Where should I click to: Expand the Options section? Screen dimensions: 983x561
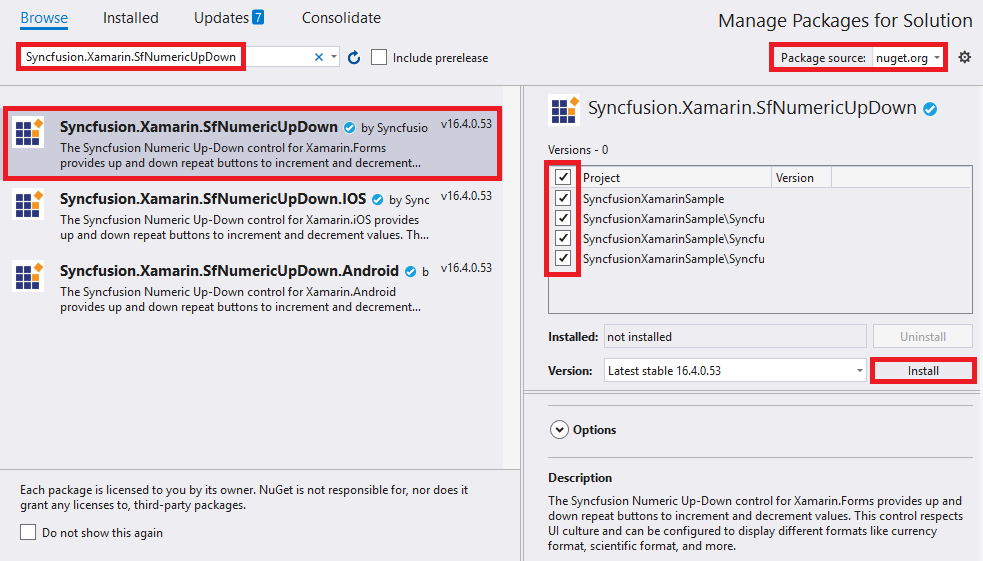pyautogui.click(x=559, y=430)
